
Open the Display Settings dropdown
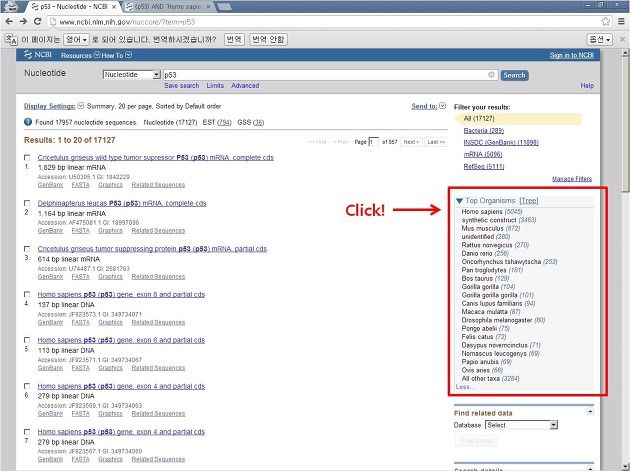[x=53, y=106]
